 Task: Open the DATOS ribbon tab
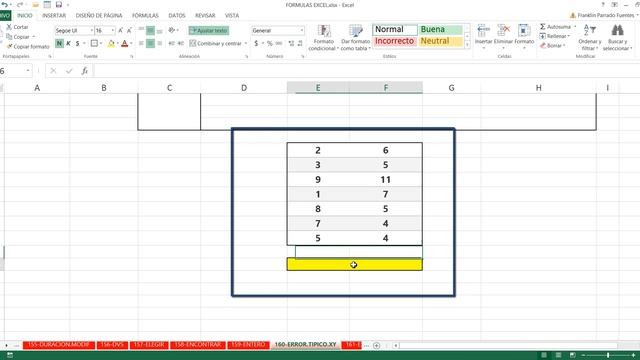point(177,16)
